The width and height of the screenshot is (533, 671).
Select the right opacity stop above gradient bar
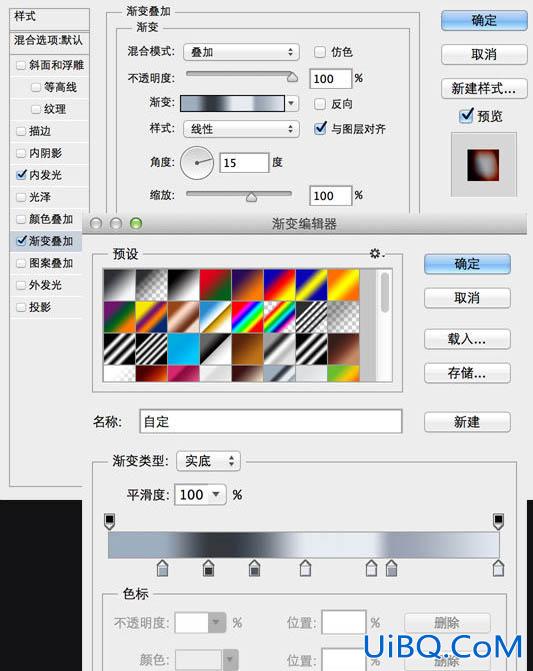[x=498, y=521]
